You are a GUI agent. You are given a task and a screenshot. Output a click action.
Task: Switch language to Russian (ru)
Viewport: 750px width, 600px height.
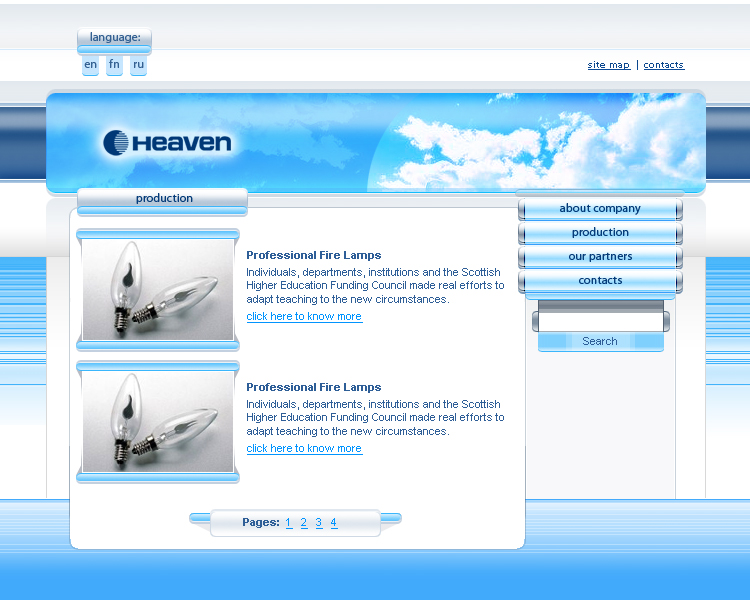138,65
